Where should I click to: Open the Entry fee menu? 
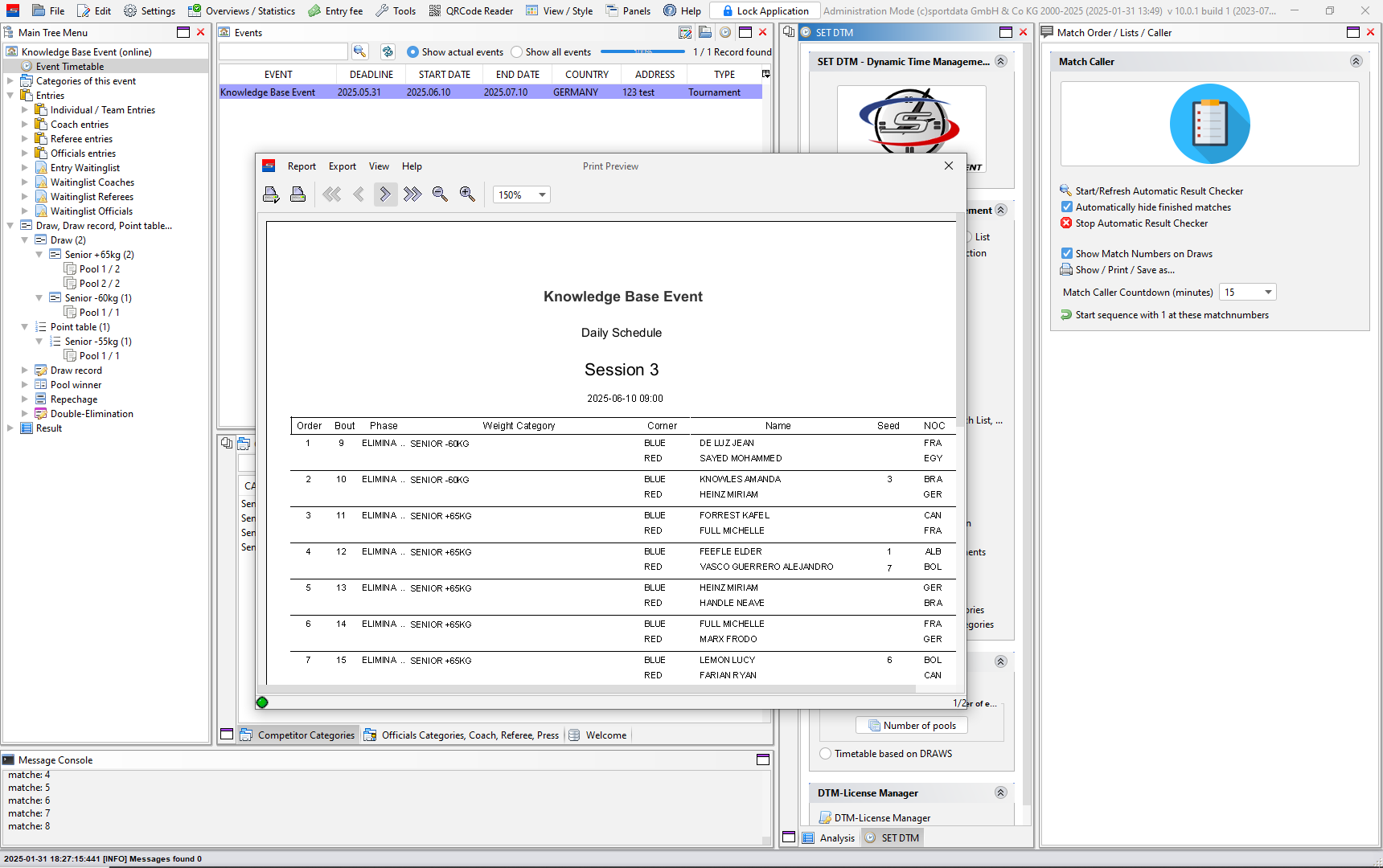[335, 10]
